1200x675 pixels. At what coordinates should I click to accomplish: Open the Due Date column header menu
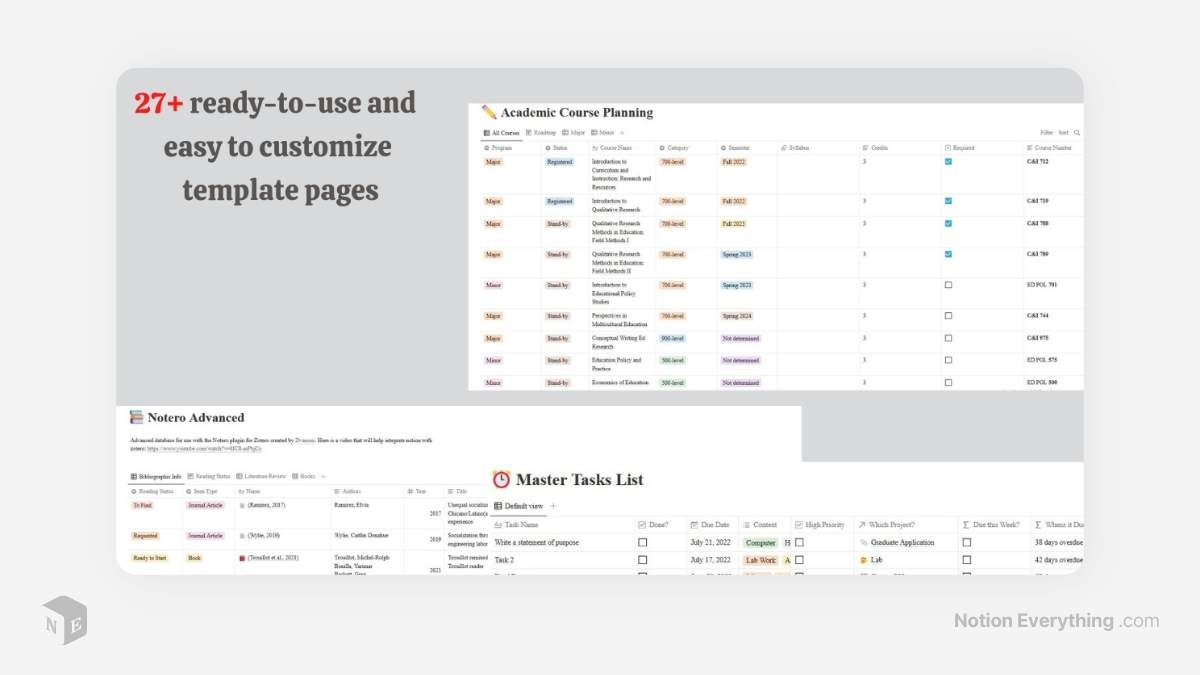(711, 524)
